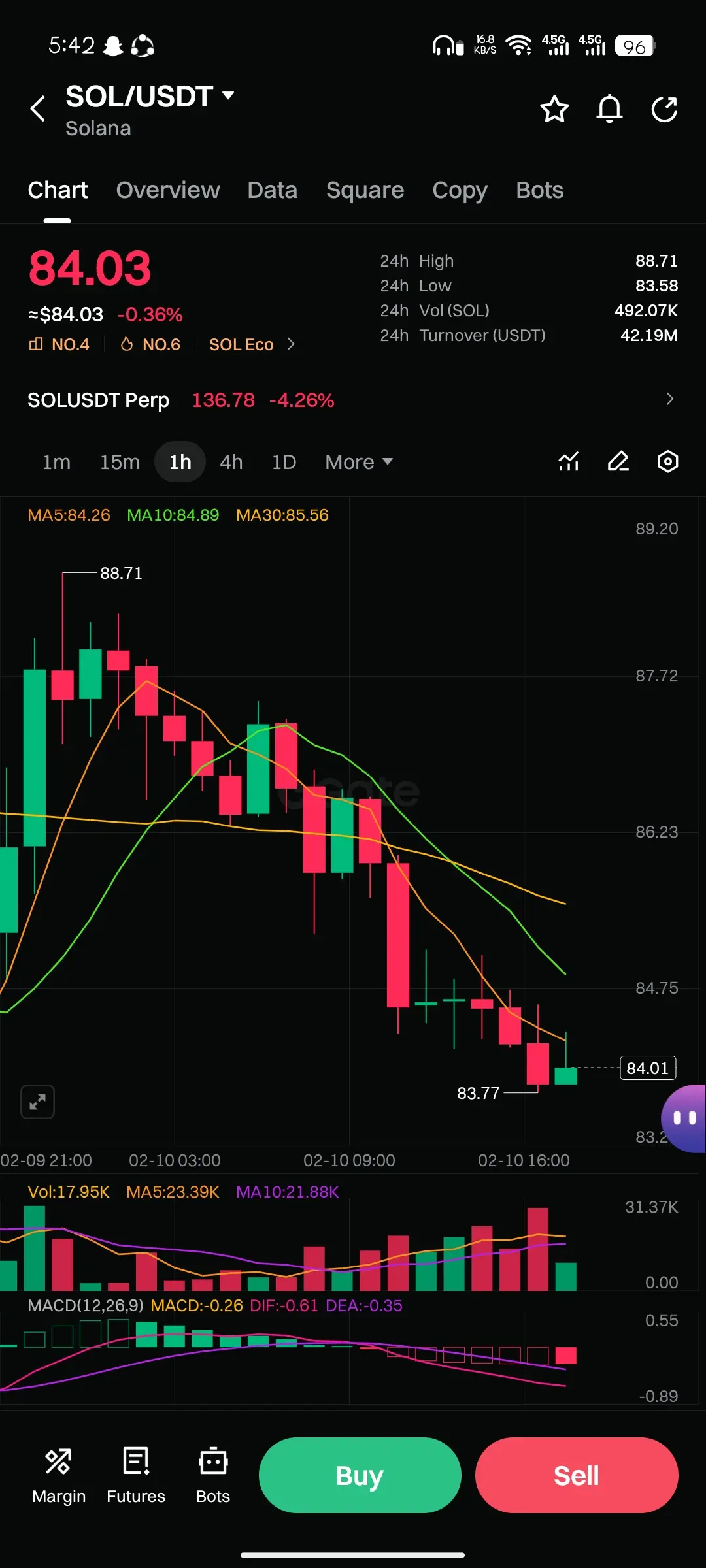Tap the NO.6 hot ranking tag
Screen dimensions: 706x1568
tap(150, 344)
